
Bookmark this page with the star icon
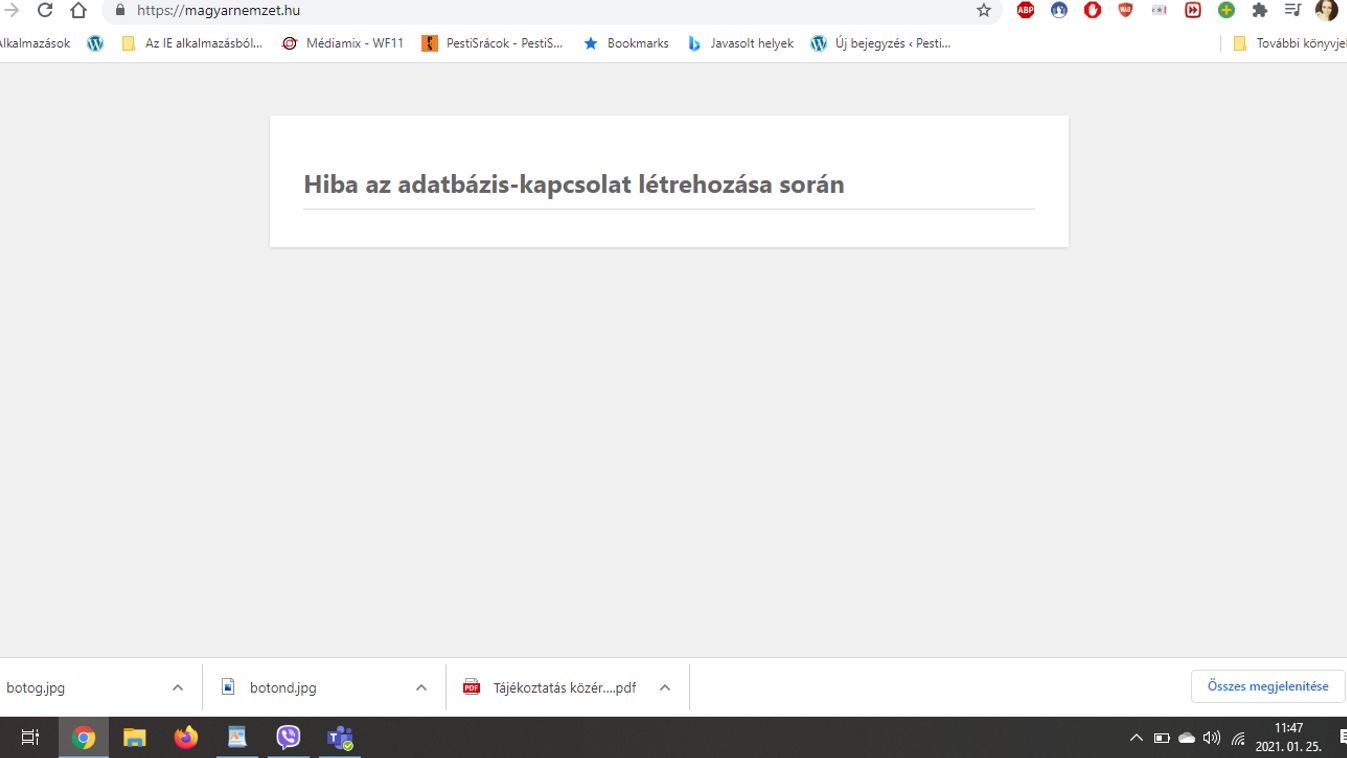983,10
